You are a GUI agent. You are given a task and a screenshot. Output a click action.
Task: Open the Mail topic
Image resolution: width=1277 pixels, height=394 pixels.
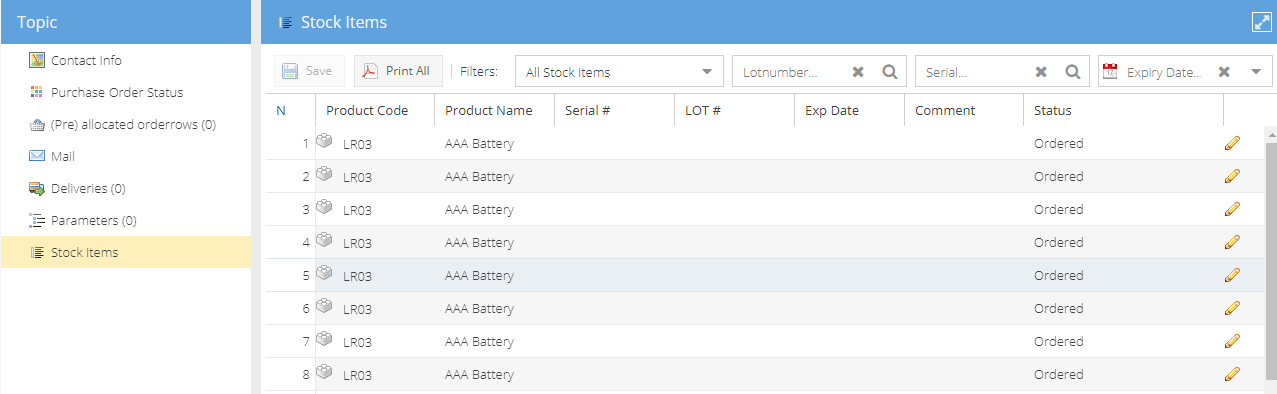pyautogui.click(x=63, y=156)
